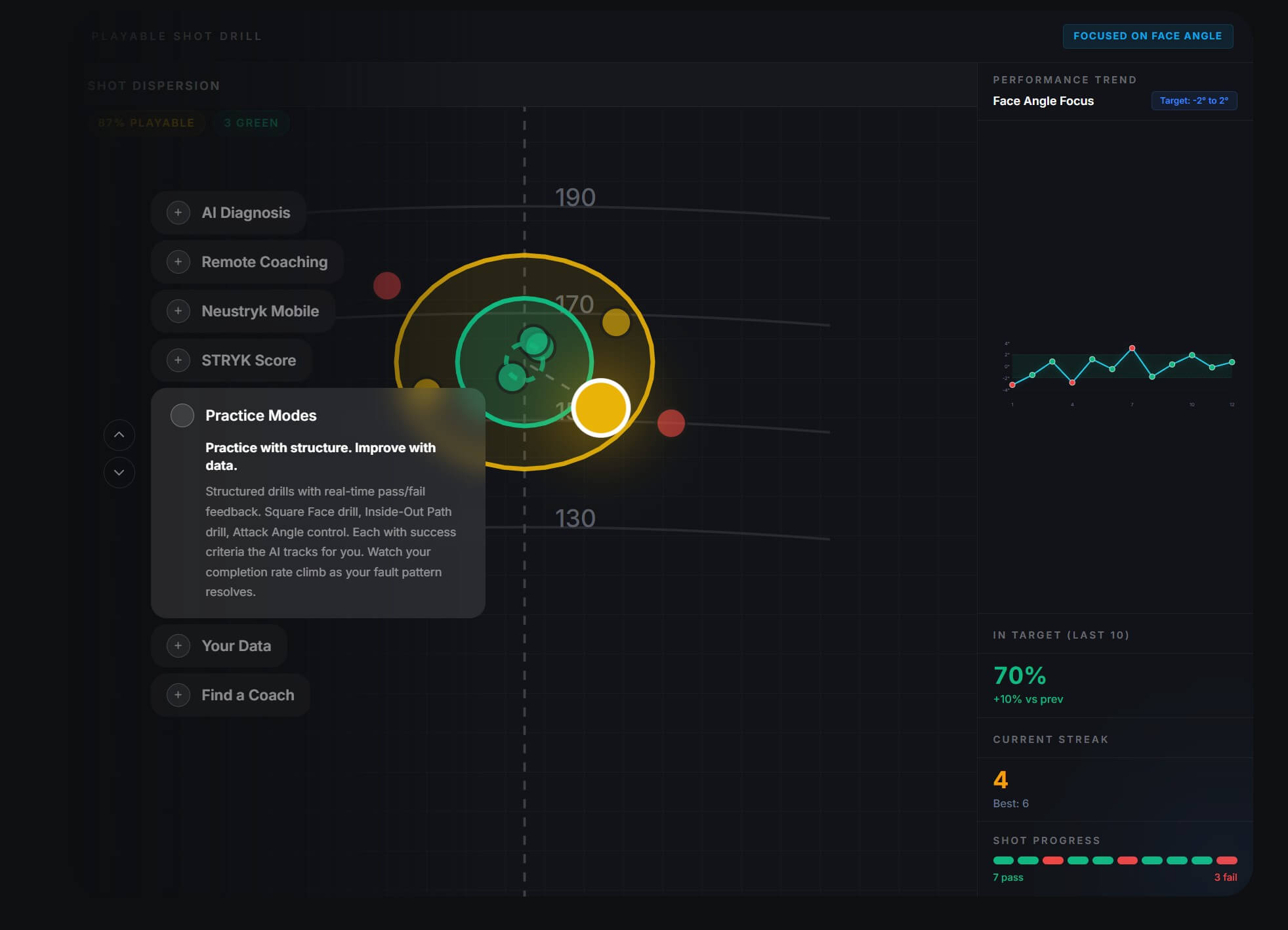Collapse Practice Modes circle toggle
This screenshot has width=1288, height=930.
182,415
